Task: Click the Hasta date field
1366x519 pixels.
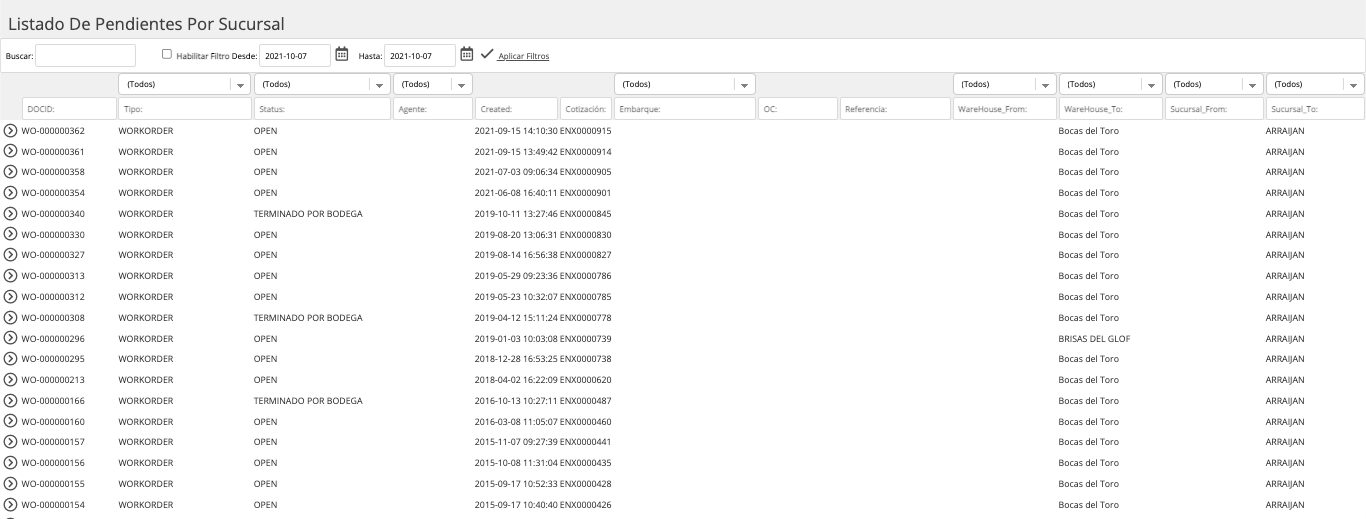Action: [x=420, y=55]
